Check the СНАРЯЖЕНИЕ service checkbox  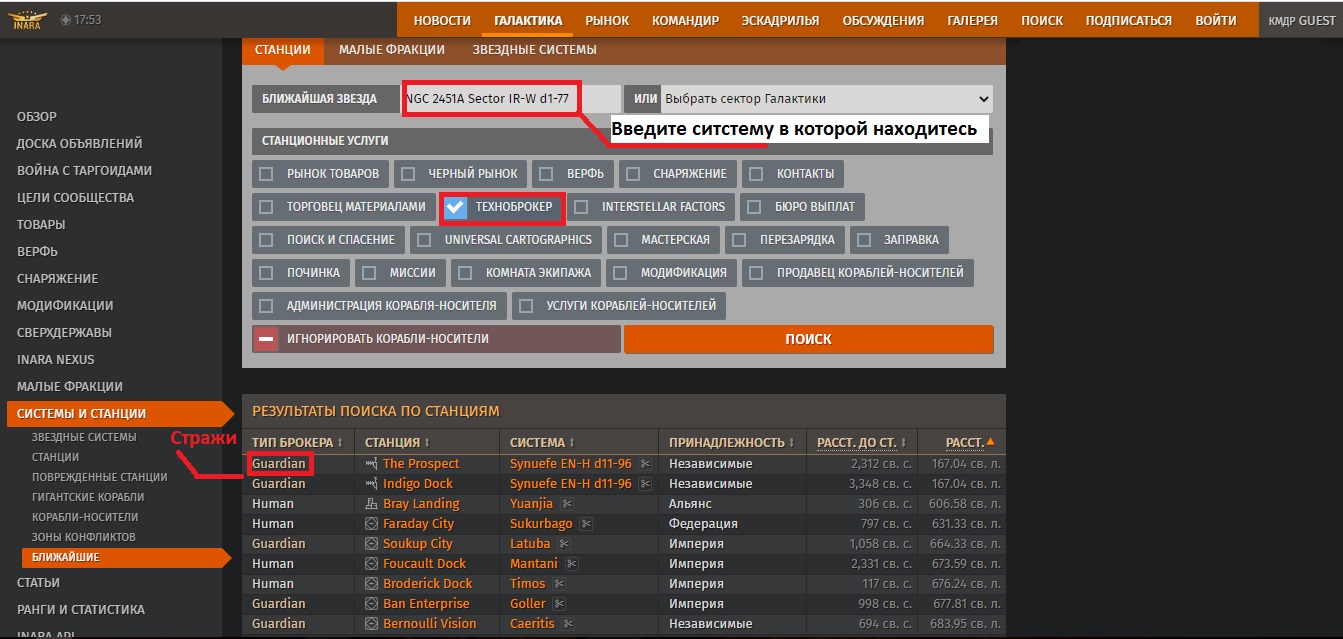click(x=633, y=174)
